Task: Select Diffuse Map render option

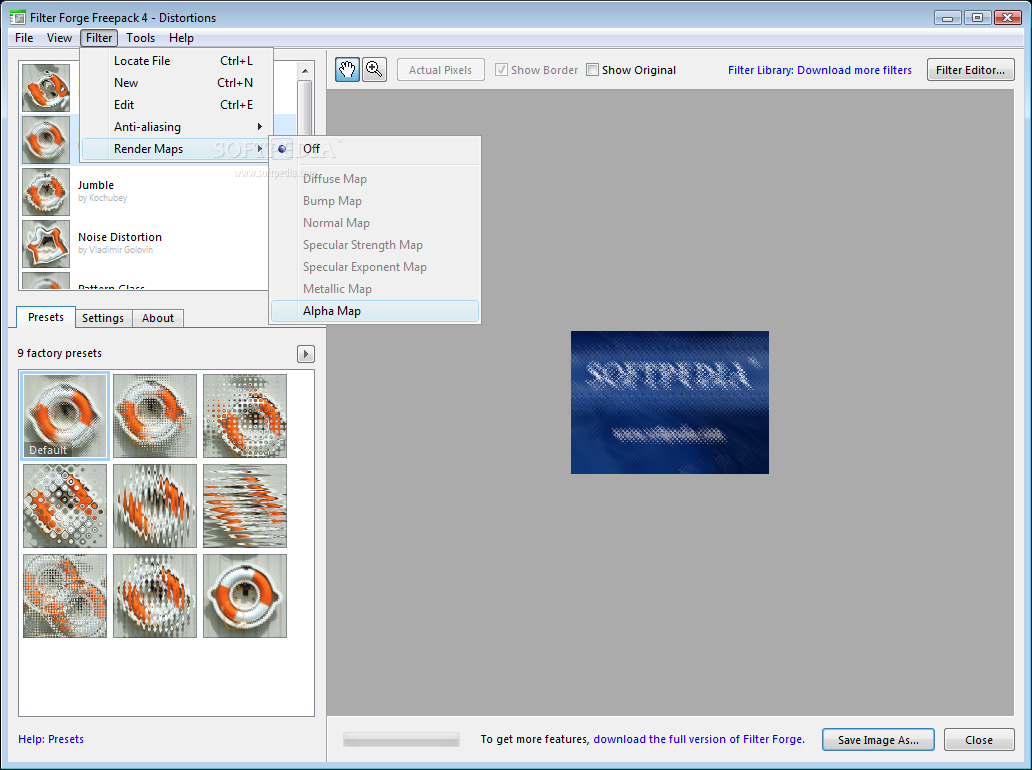Action: pos(375,179)
